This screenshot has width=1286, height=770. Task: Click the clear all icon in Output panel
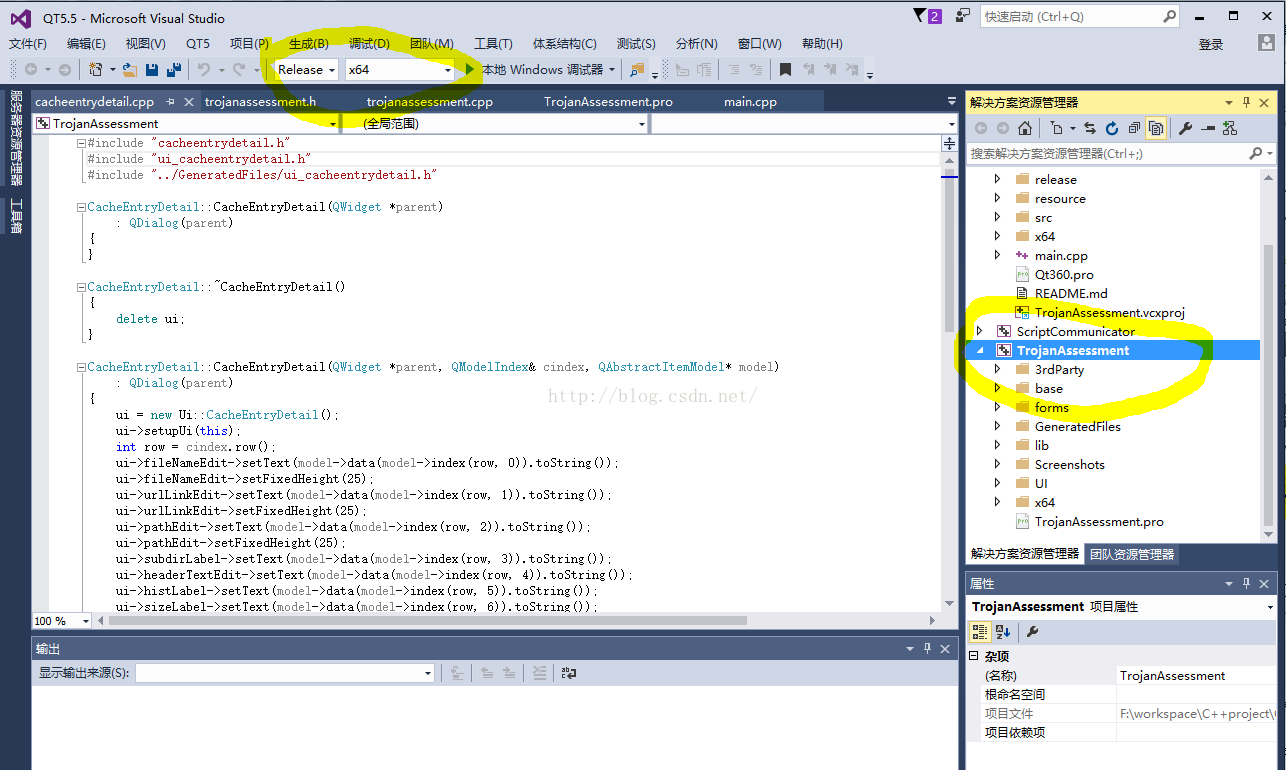(539, 673)
